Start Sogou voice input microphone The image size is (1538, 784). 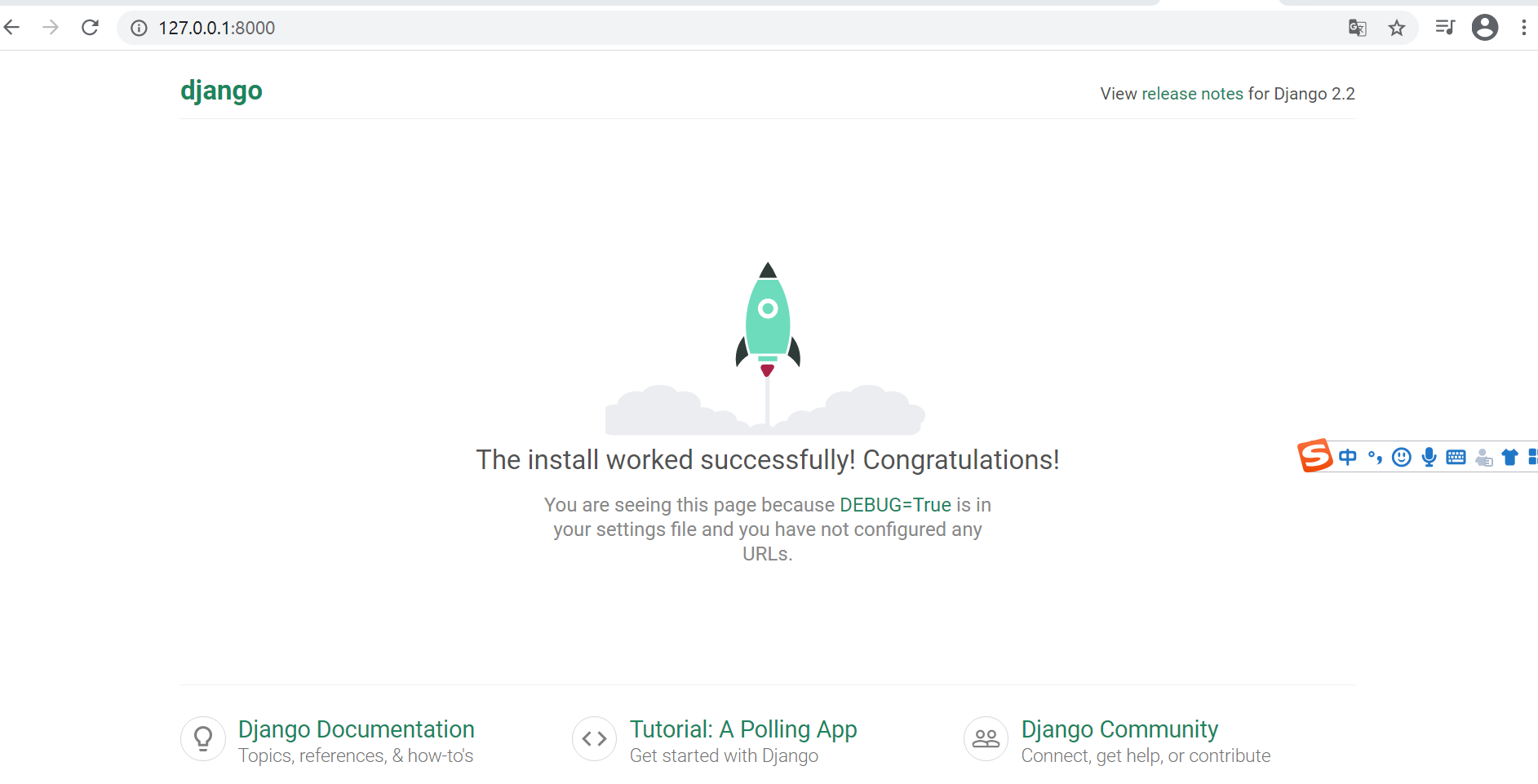pyautogui.click(x=1429, y=457)
